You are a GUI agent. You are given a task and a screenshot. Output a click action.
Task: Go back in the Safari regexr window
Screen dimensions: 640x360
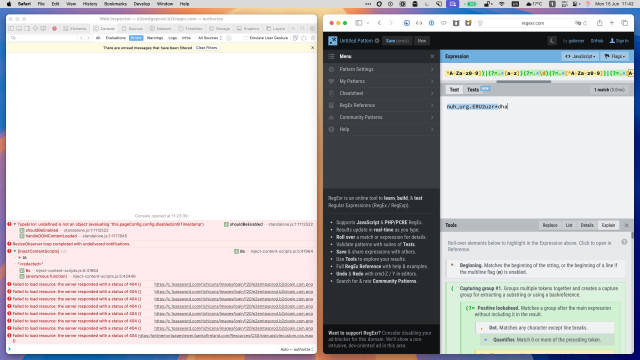point(379,23)
